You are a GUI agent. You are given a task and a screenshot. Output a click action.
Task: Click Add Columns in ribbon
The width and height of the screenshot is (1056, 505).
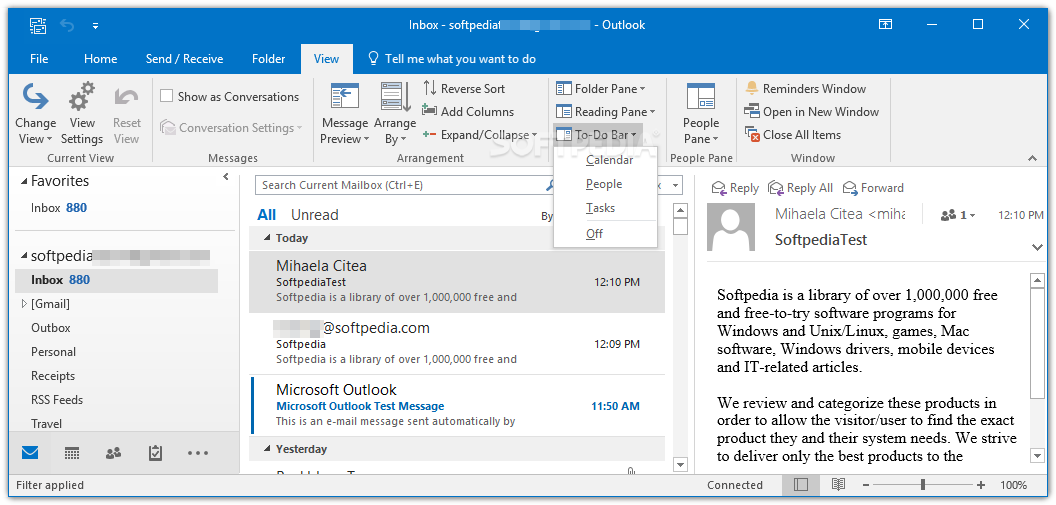click(x=467, y=112)
